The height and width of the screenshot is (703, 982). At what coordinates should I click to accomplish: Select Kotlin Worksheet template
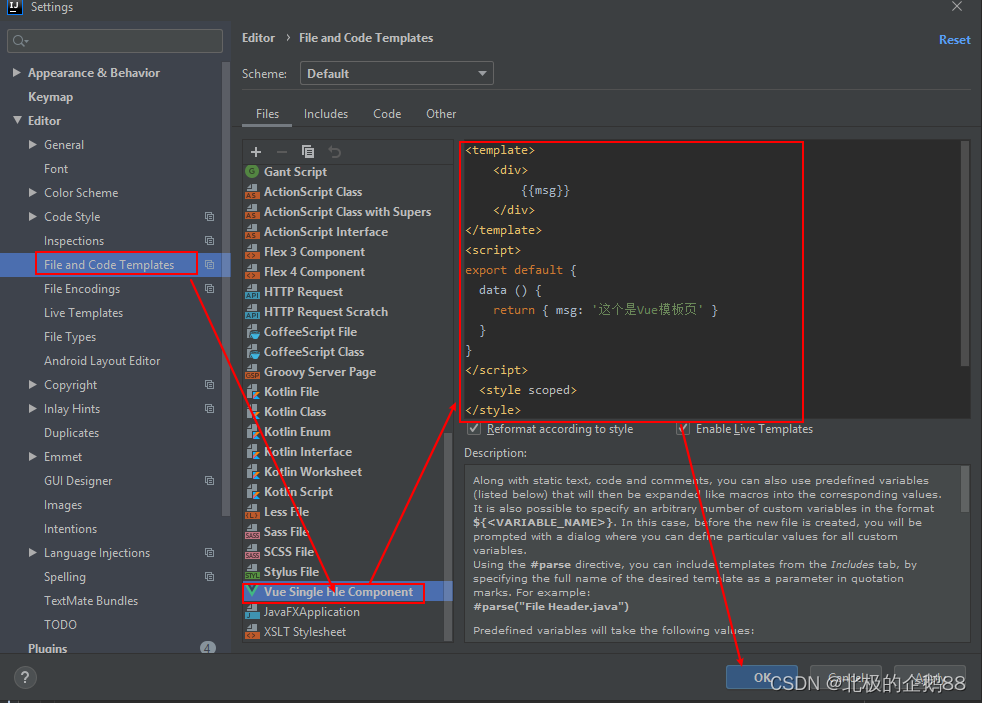(313, 472)
